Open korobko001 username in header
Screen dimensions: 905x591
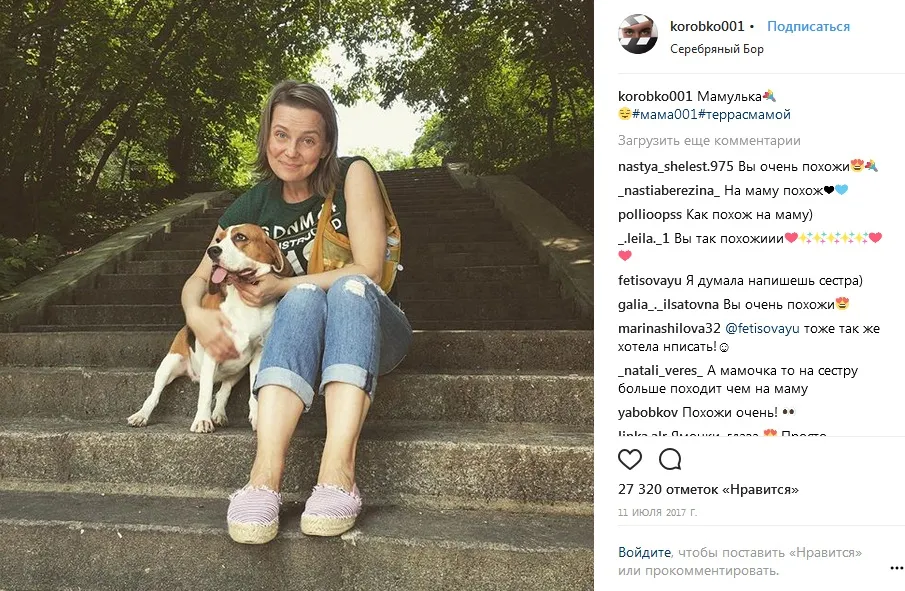[707, 26]
